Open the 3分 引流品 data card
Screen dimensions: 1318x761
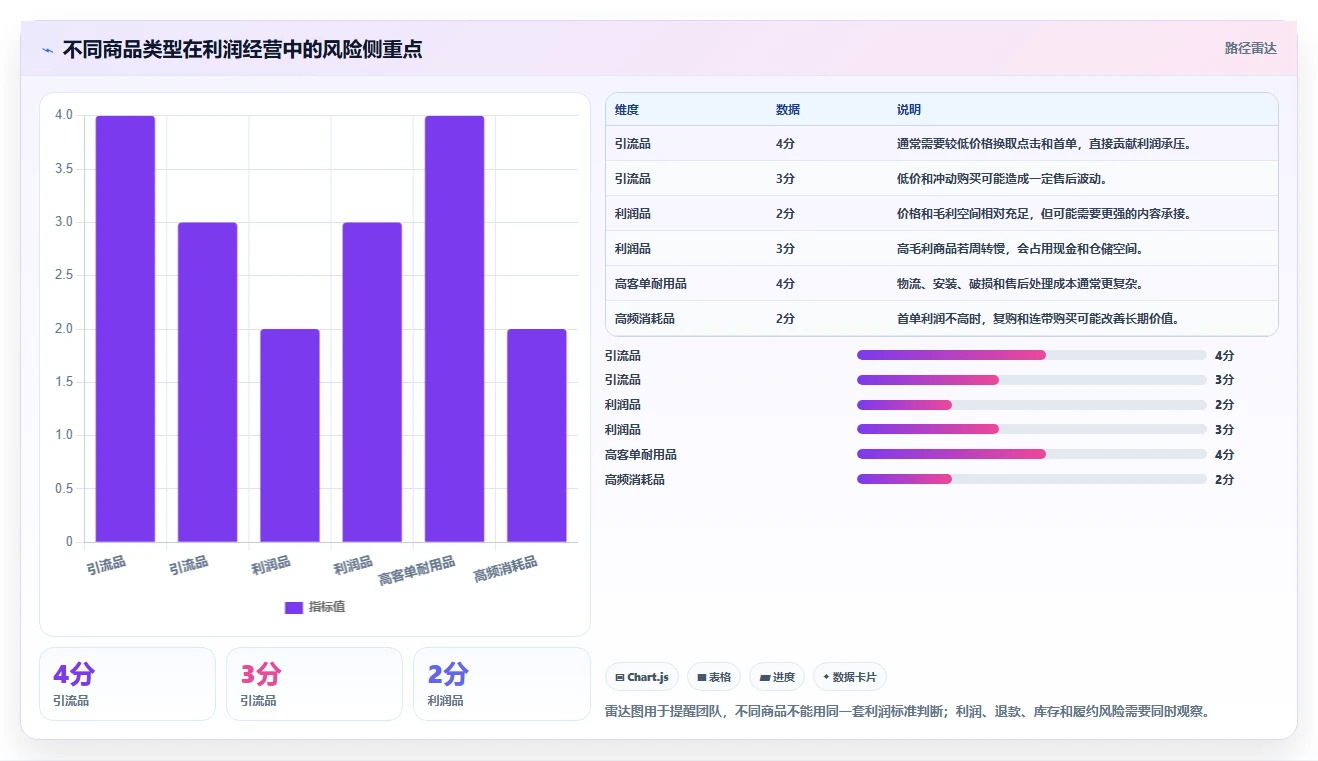click(x=314, y=684)
